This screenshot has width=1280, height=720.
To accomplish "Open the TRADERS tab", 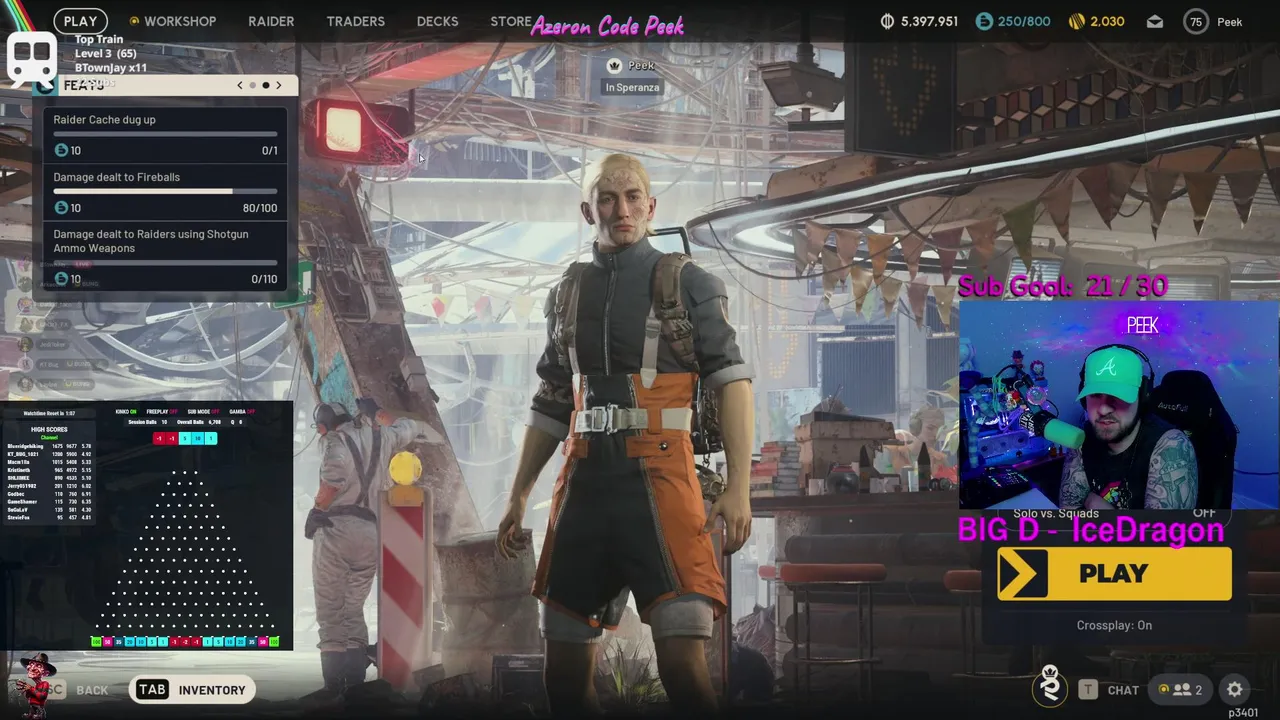I will (x=355, y=21).
